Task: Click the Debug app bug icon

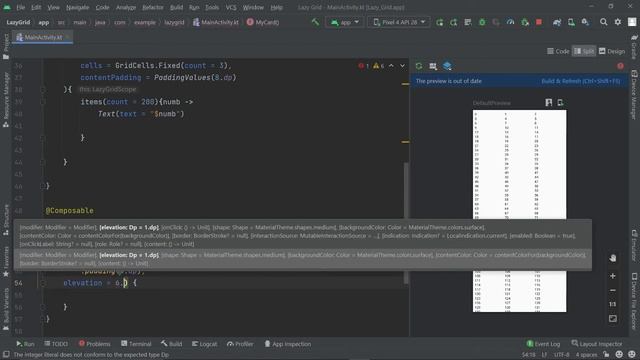Action: point(482,22)
